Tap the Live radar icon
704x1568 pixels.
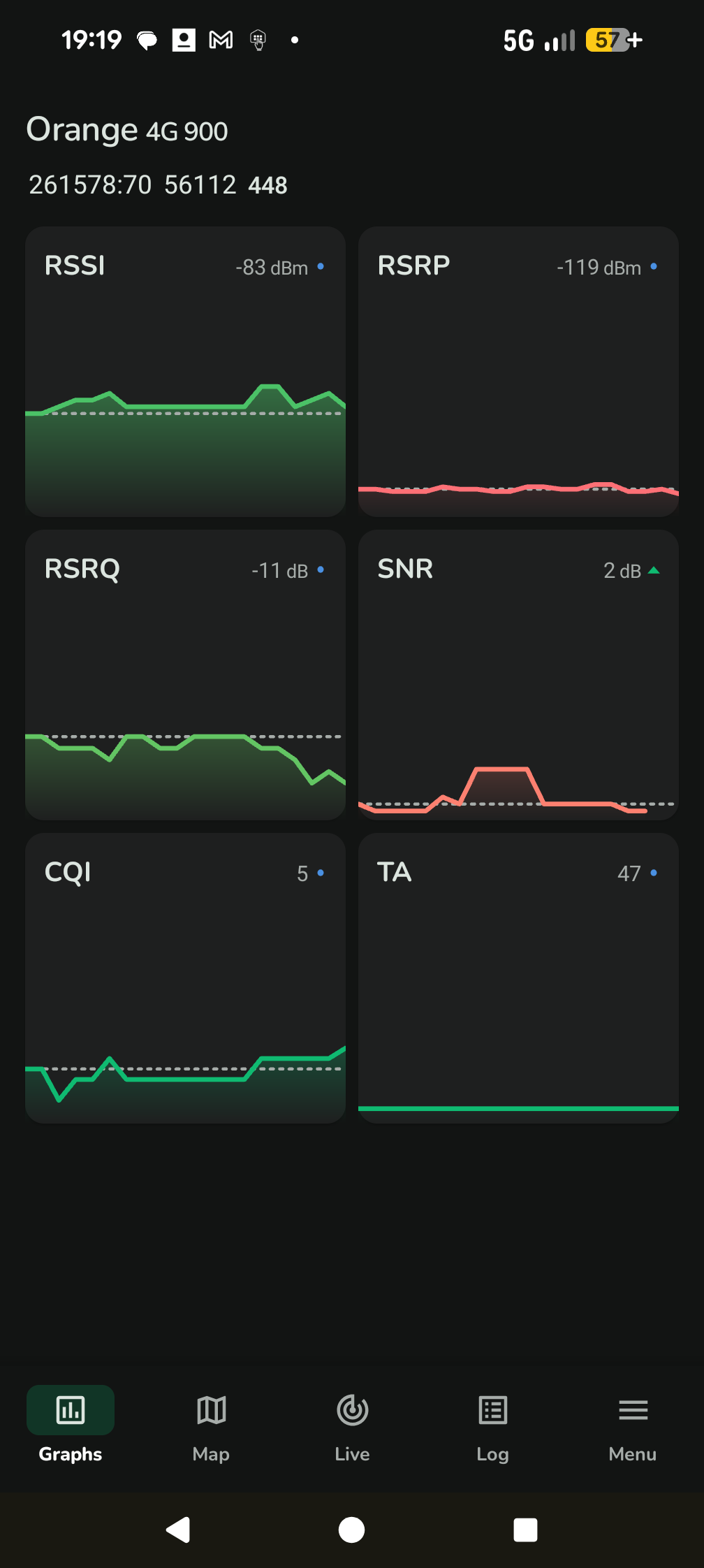(352, 1410)
